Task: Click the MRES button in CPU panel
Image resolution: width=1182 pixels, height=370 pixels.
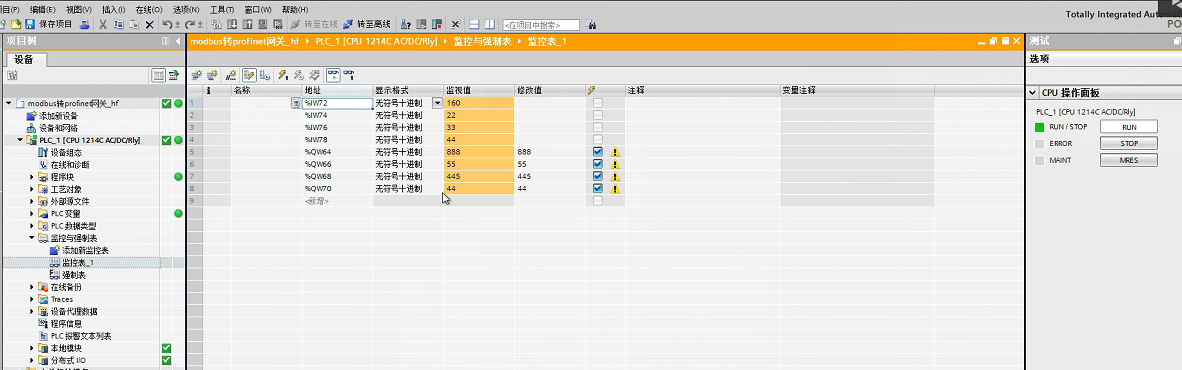Action: click(1128, 160)
